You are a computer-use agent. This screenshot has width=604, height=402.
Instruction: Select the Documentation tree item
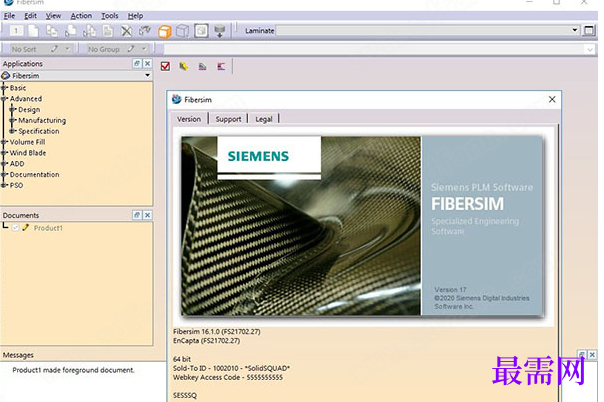(x=35, y=174)
